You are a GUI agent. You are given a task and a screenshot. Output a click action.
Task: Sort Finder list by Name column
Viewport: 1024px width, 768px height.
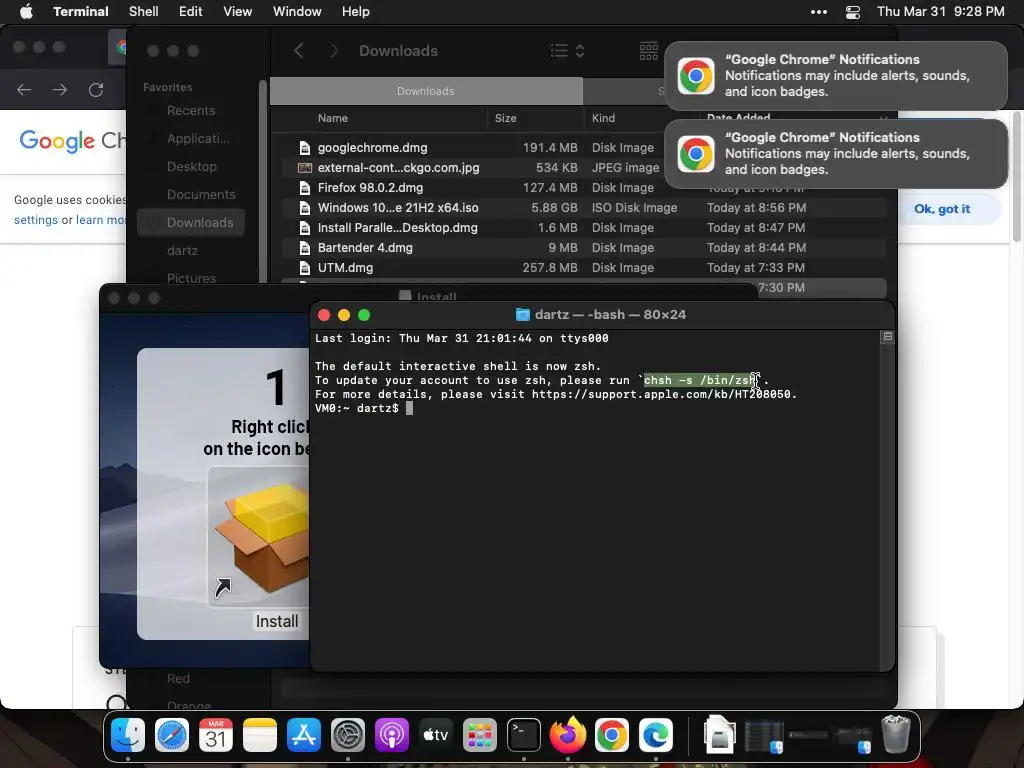tap(332, 118)
